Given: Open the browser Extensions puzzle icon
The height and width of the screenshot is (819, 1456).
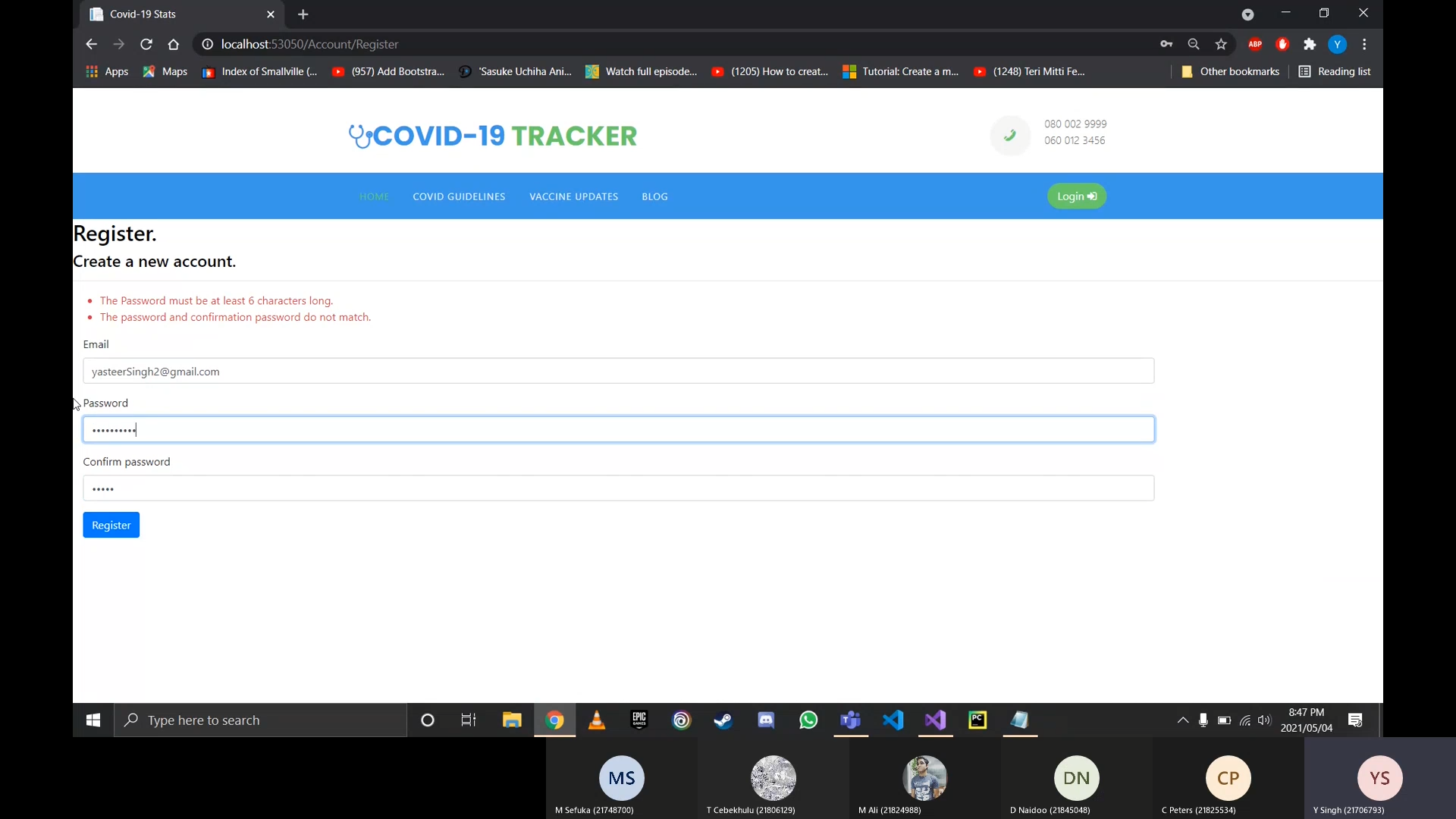Looking at the screenshot, I should (x=1310, y=45).
